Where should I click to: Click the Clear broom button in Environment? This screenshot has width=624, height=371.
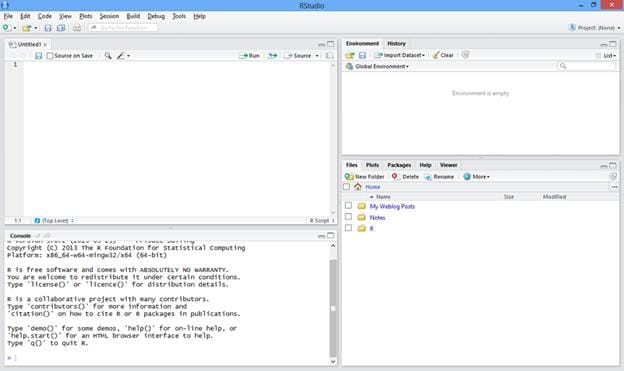click(x=443, y=55)
